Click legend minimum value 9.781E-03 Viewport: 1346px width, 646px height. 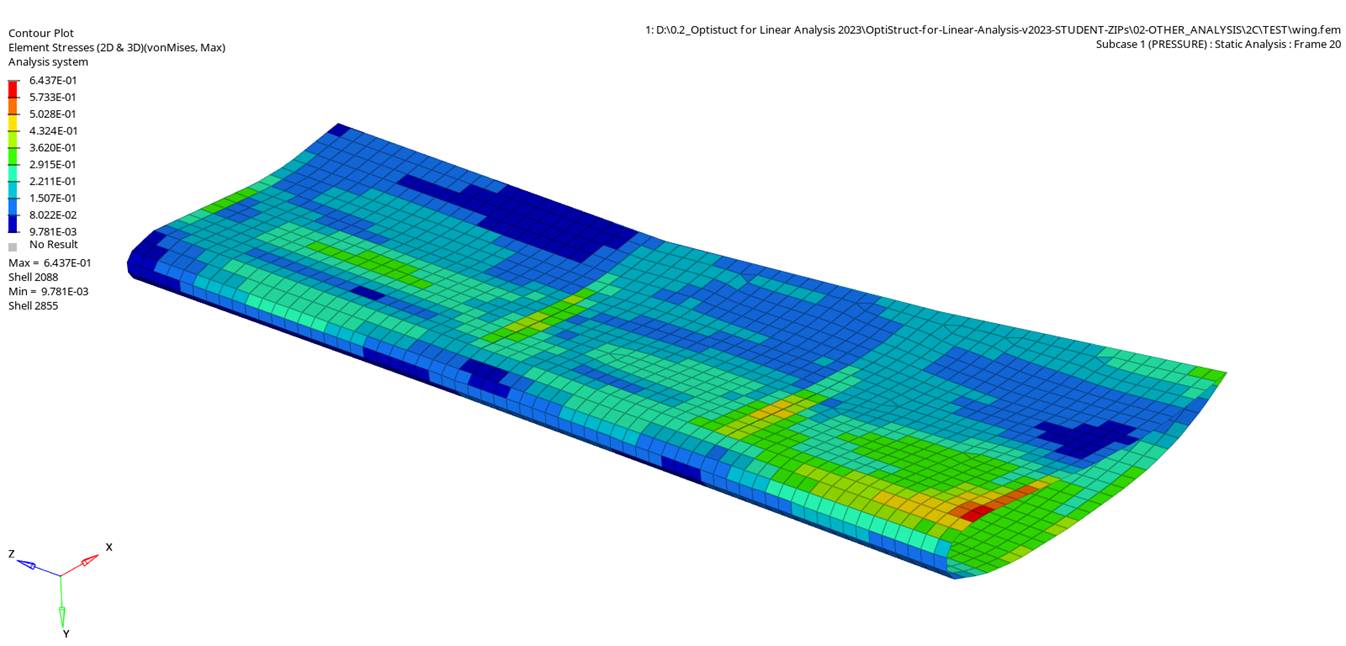[x=53, y=232]
